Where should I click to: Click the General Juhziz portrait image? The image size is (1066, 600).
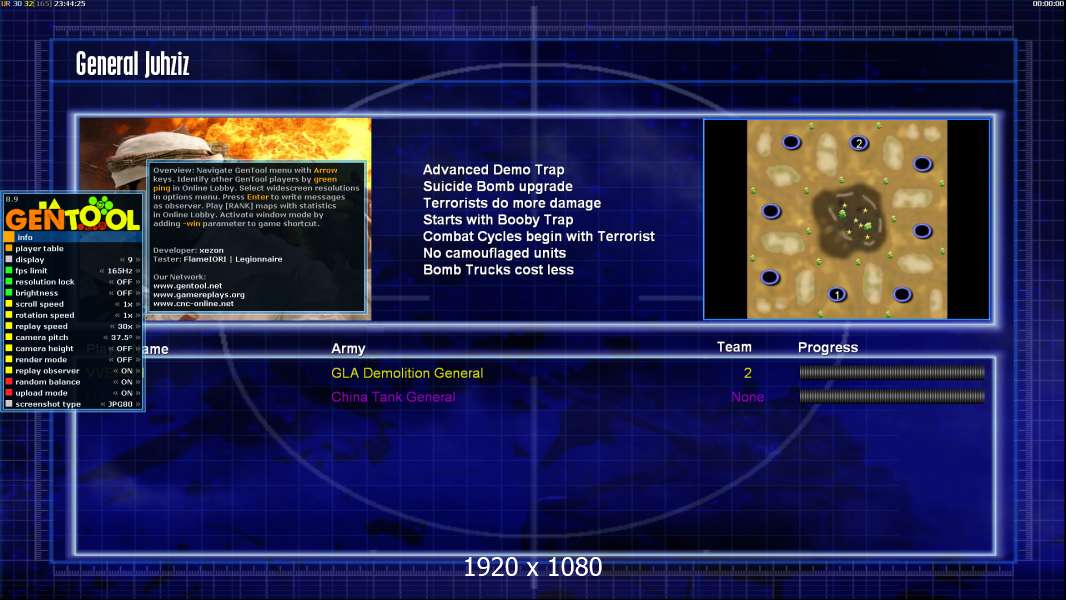tap(225, 219)
